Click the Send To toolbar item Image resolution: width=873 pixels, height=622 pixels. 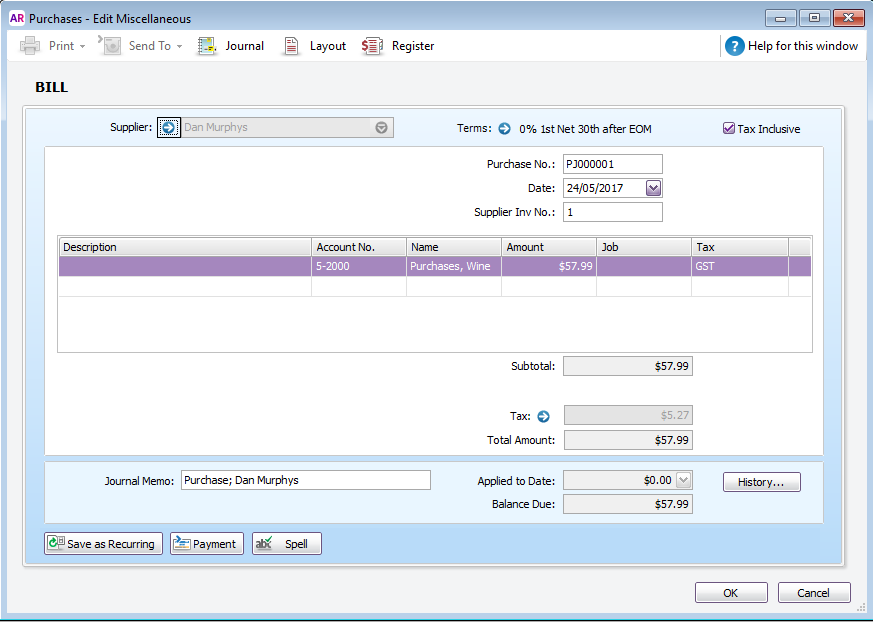click(x=140, y=46)
